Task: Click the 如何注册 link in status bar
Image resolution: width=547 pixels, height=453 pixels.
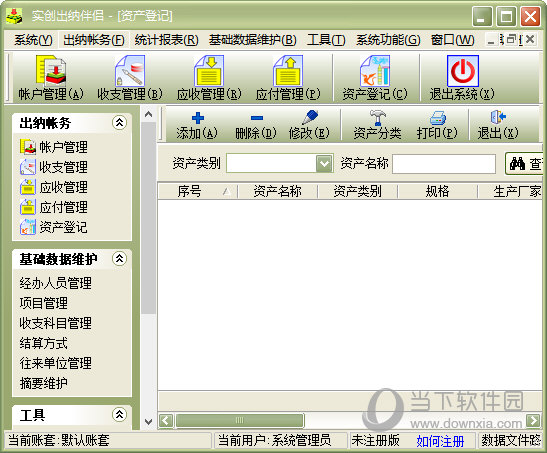Action: point(440,441)
